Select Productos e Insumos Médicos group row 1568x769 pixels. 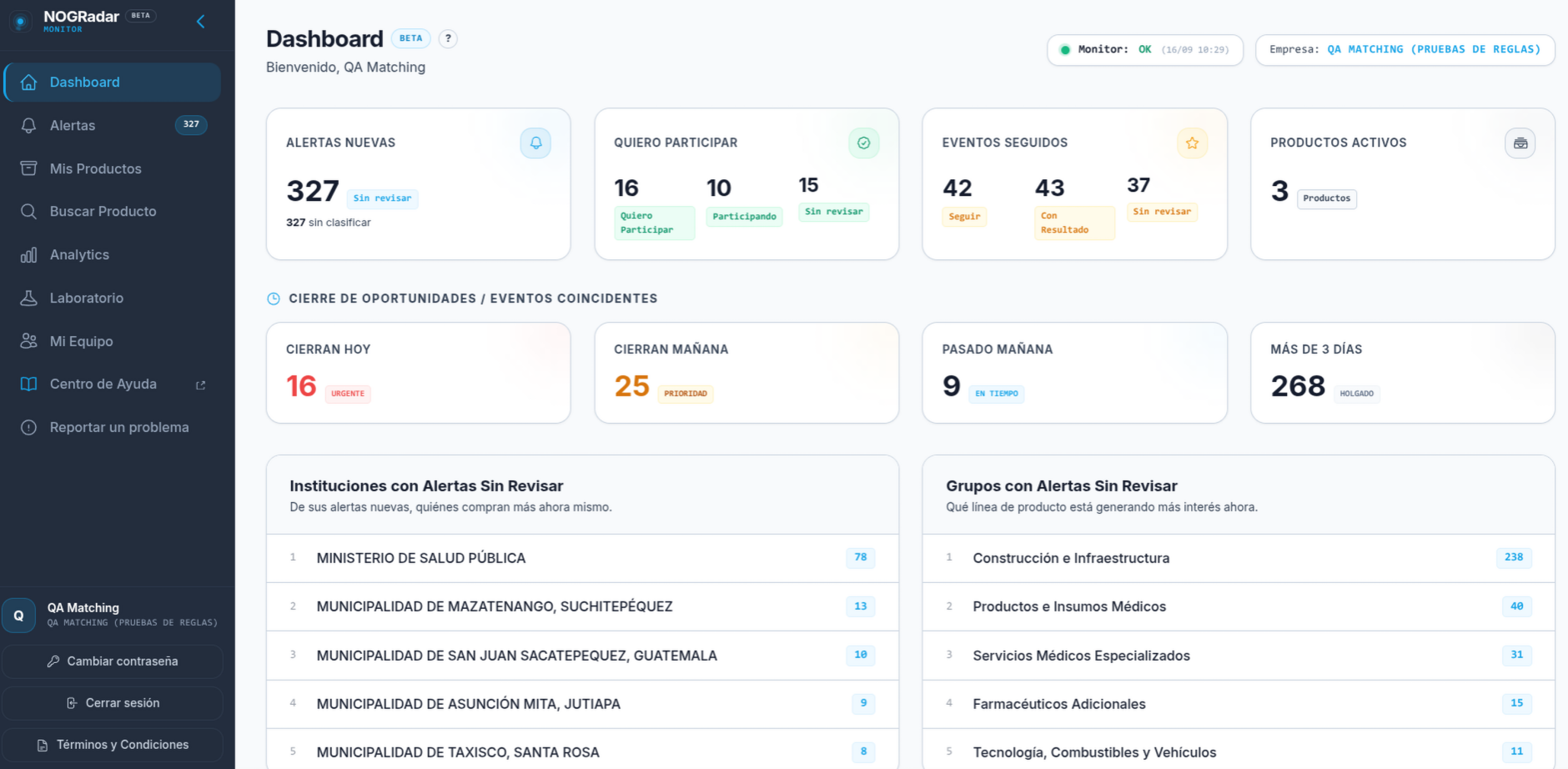pyautogui.click(x=1239, y=606)
